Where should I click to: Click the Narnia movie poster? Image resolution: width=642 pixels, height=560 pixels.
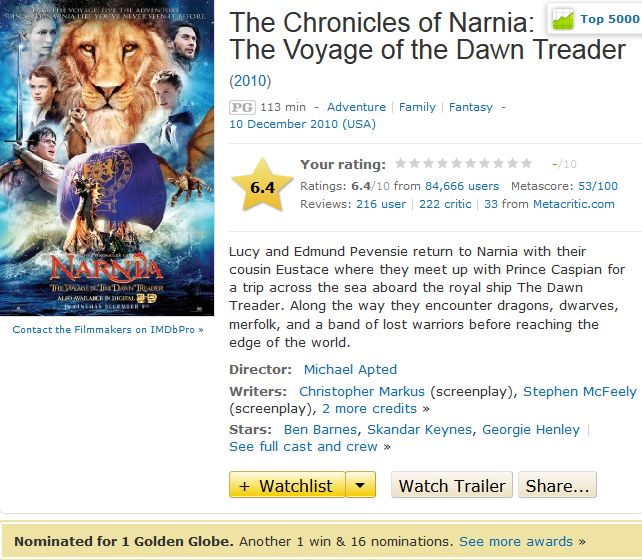[x=107, y=158]
